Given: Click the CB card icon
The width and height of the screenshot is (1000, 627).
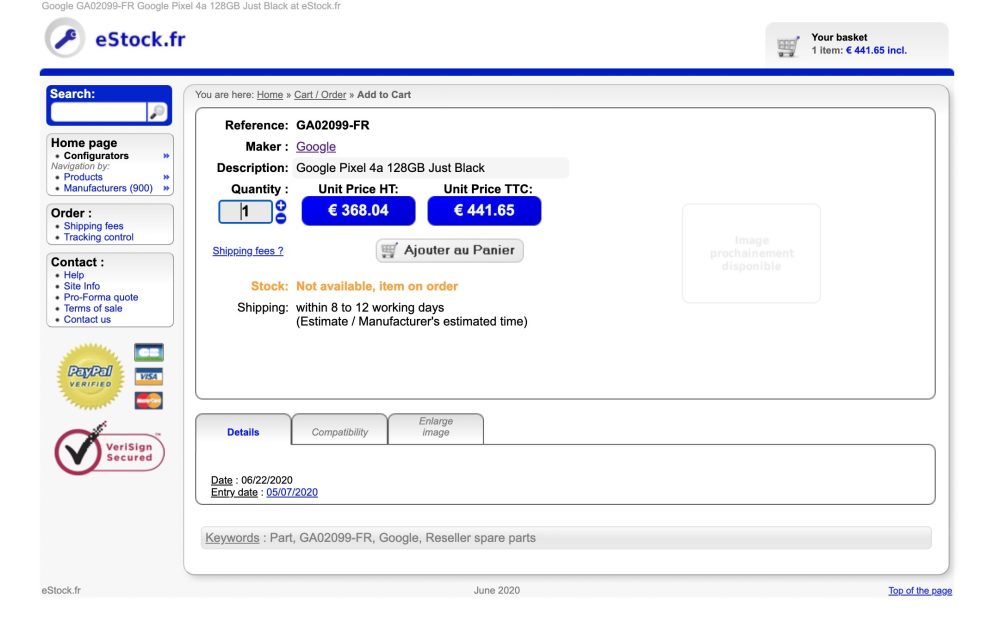Looking at the screenshot, I should point(149,353).
